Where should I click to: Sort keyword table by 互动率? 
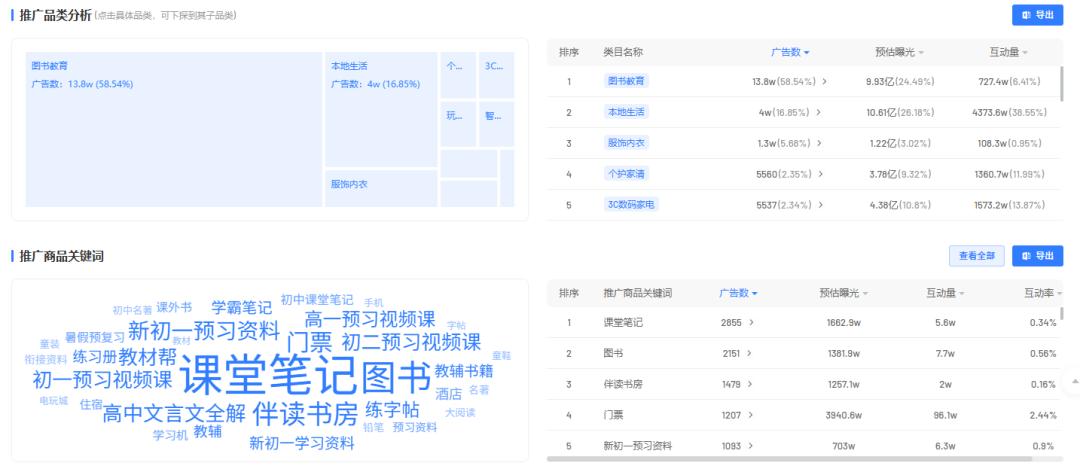point(1043,293)
